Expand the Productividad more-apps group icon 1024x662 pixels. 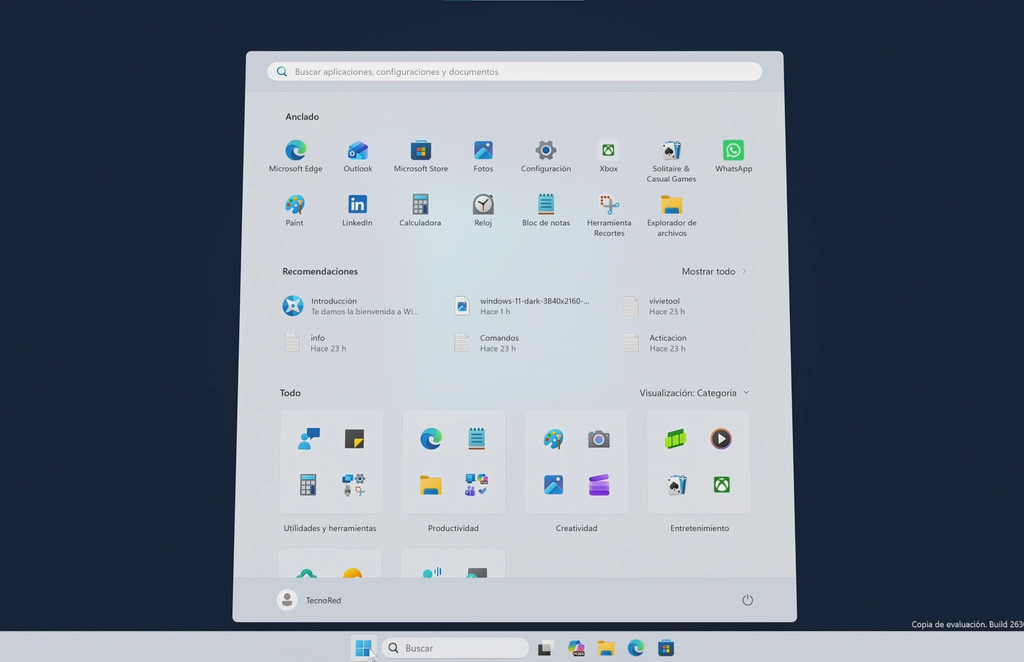[x=477, y=485]
